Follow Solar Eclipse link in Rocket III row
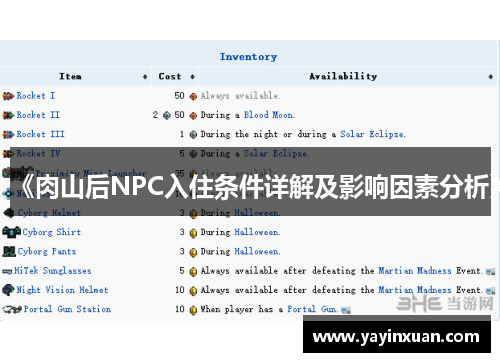 coord(373,134)
